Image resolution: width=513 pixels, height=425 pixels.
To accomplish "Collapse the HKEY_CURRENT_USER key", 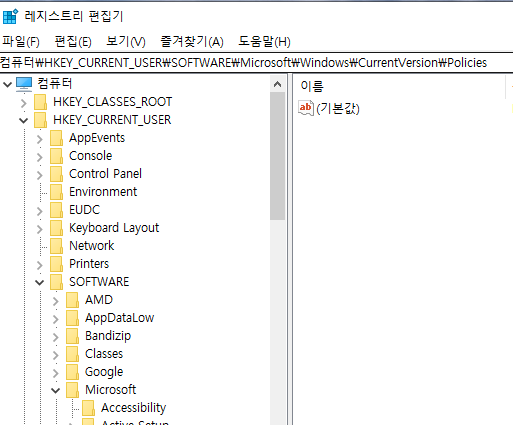I will click(x=23, y=120).
